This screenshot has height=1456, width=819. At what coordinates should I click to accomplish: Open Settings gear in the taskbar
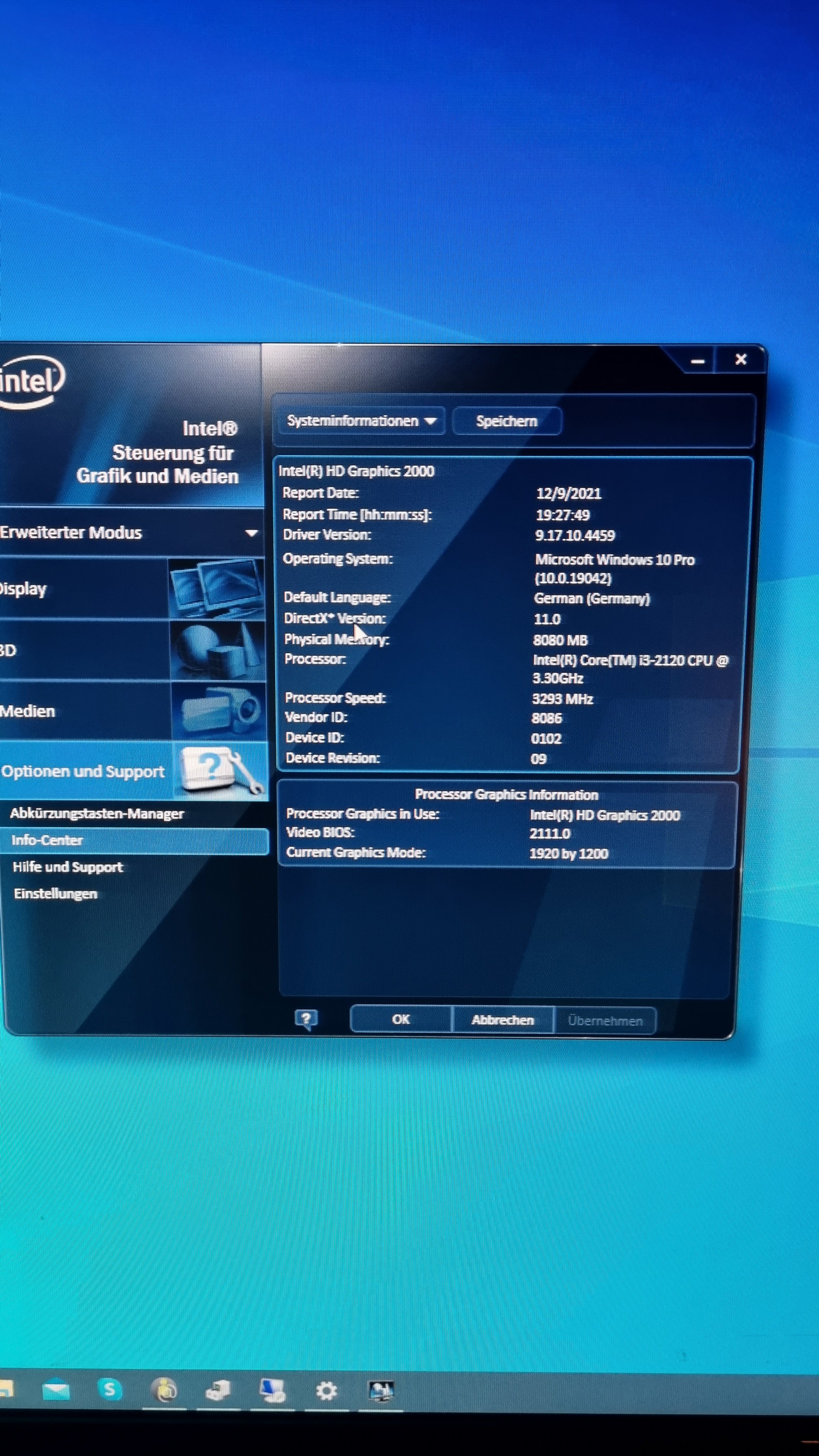[x=326, y=1391]
